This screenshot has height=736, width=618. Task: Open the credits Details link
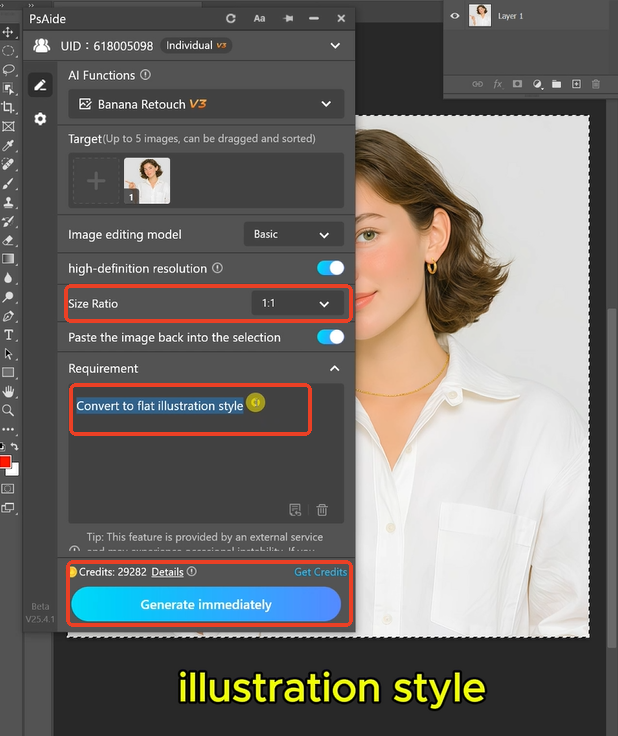167,572
